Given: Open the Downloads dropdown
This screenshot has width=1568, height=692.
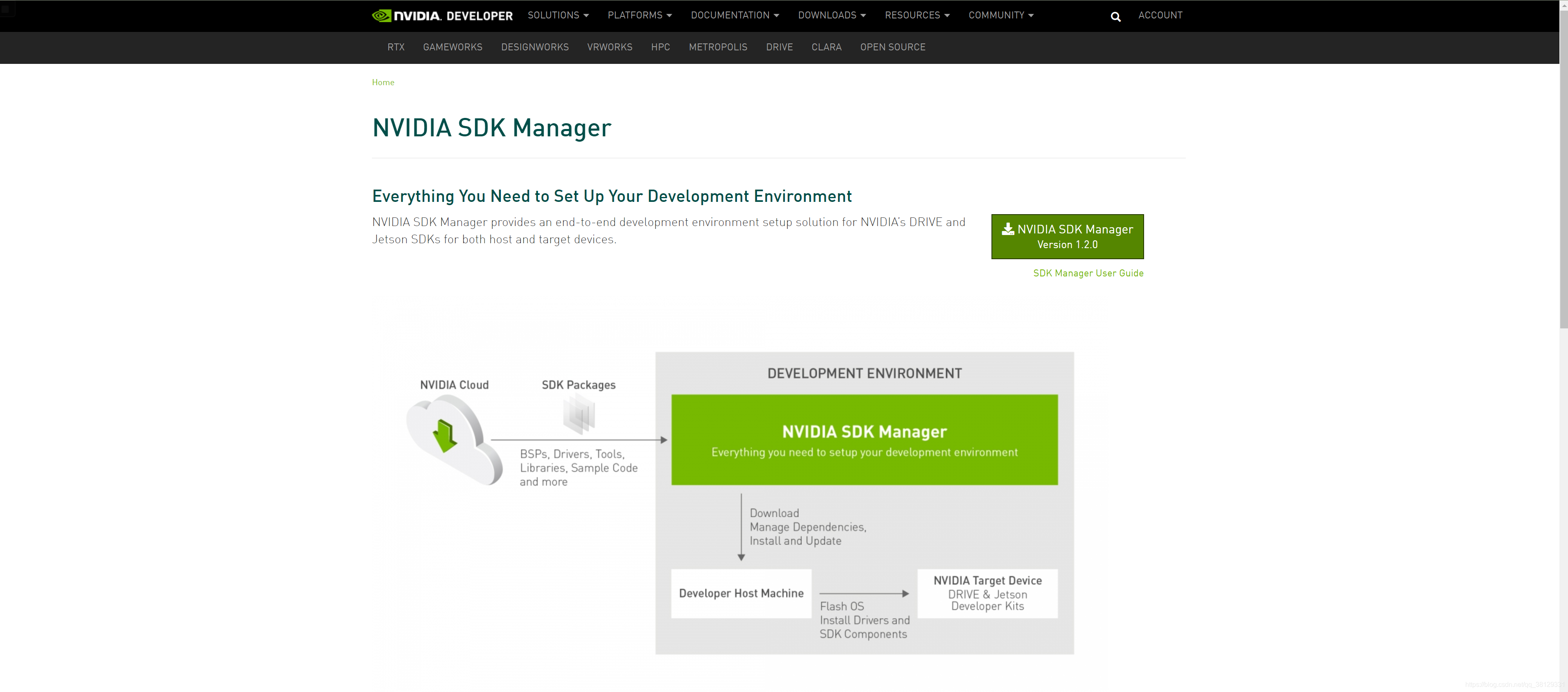Looking at the screenshot, I should click(831, 15).
